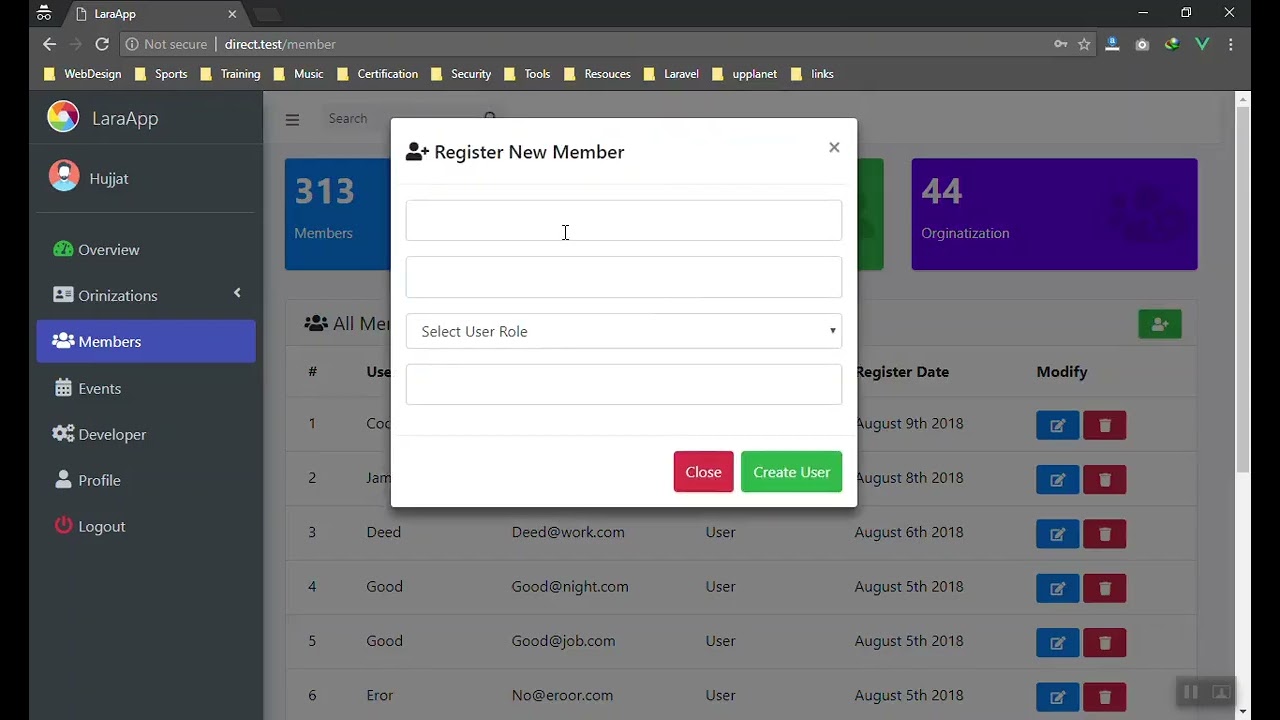Click the Modify column header
This screenshot has width=1280, height=720.
(1062, 371)
